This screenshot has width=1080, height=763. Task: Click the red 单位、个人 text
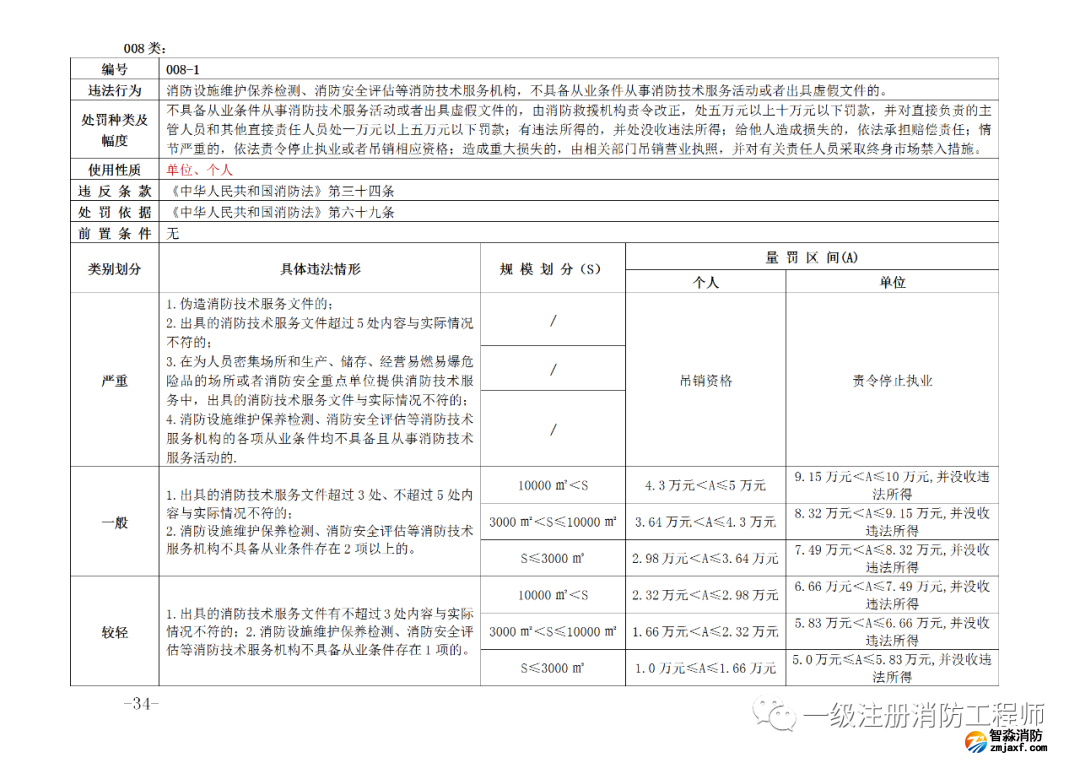[x=199, y=170]
